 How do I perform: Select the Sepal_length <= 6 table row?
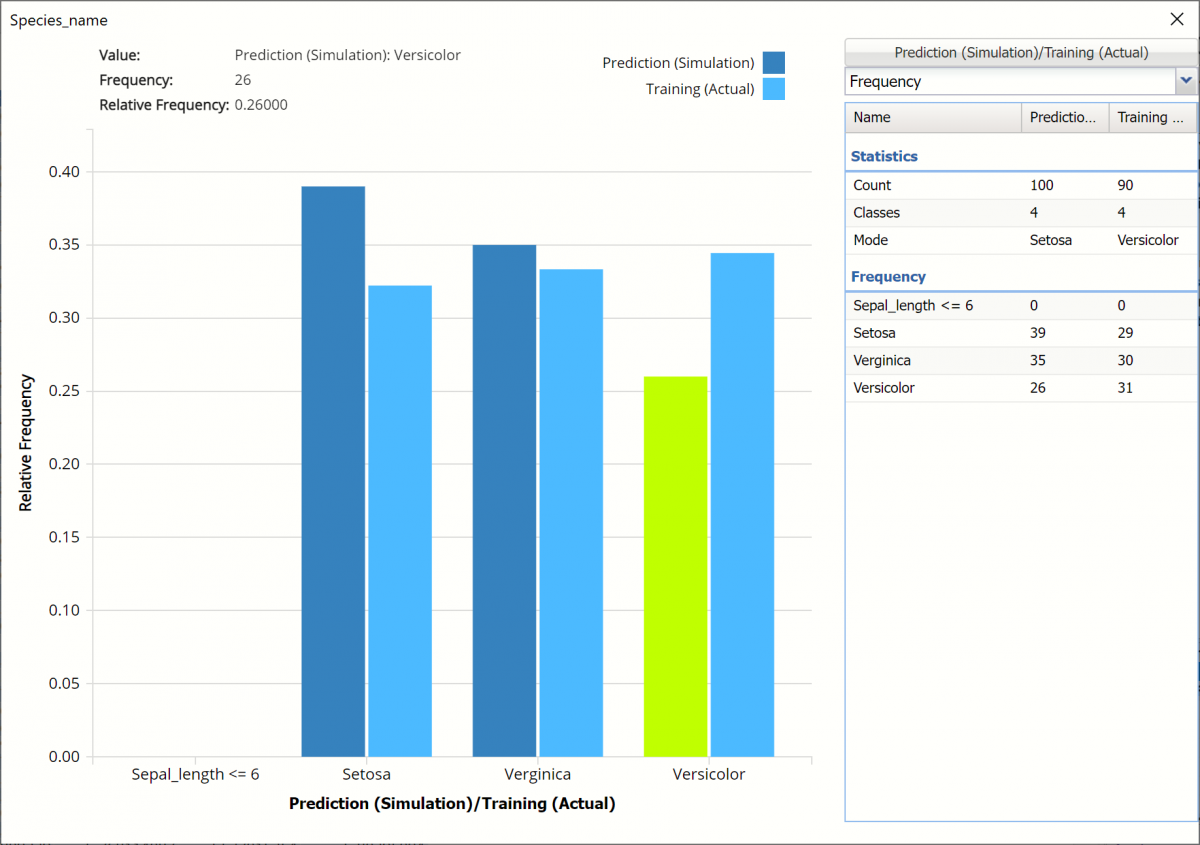1020,305
